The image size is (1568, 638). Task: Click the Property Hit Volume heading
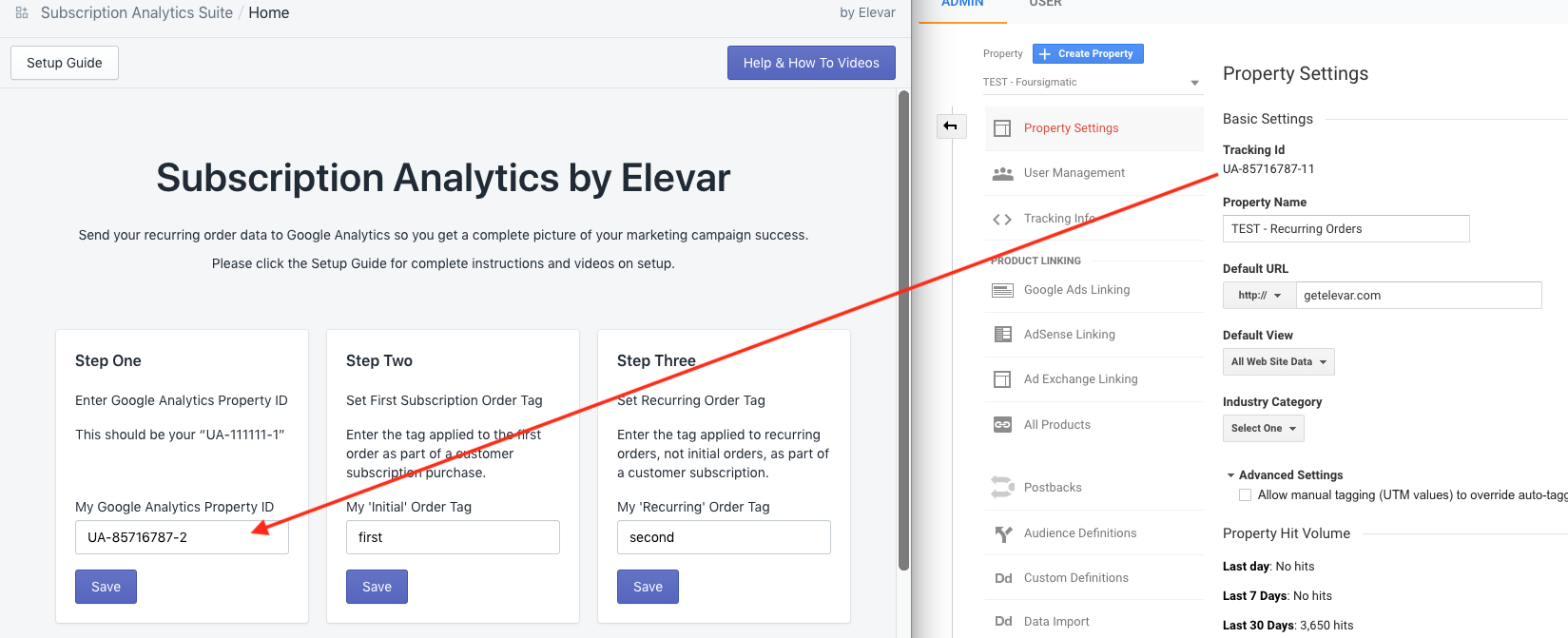coord(1287,533)
